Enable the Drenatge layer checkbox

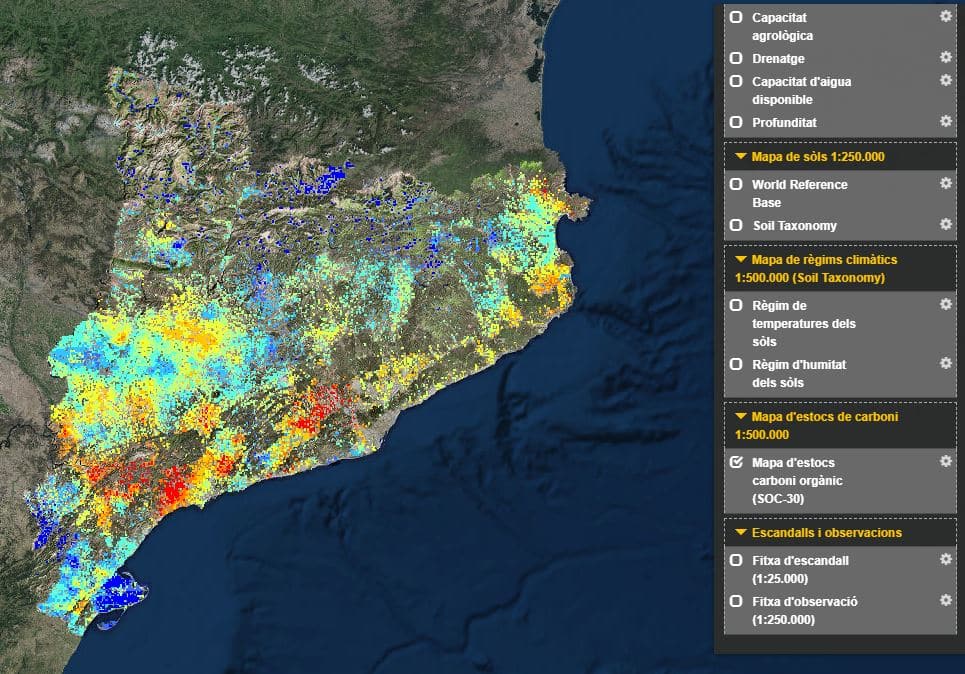pos(736,58)
